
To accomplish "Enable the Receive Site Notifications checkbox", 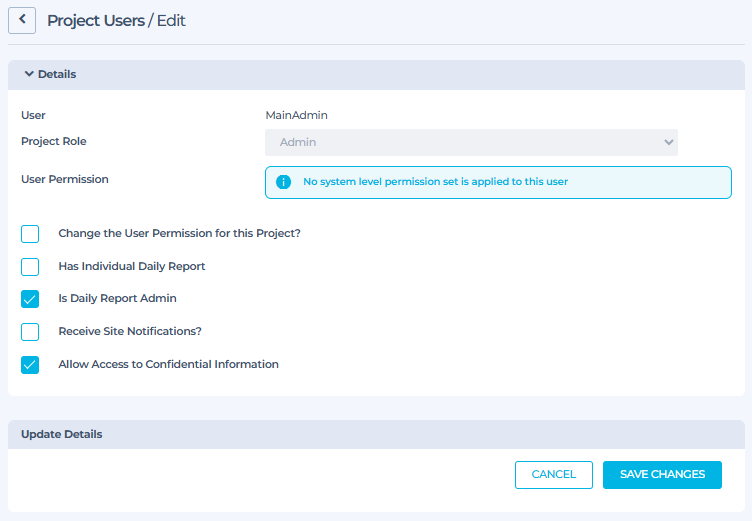I will pos(30,332).
